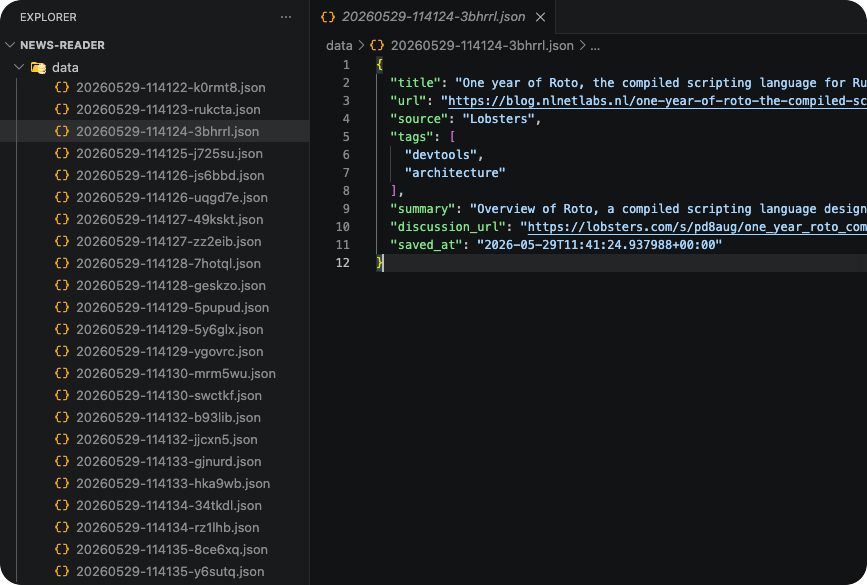Click JSON icon beside 20260529-114130-mrm5wu.json
867x585 pixels.
pyautogui.click(x=62, y=373)
